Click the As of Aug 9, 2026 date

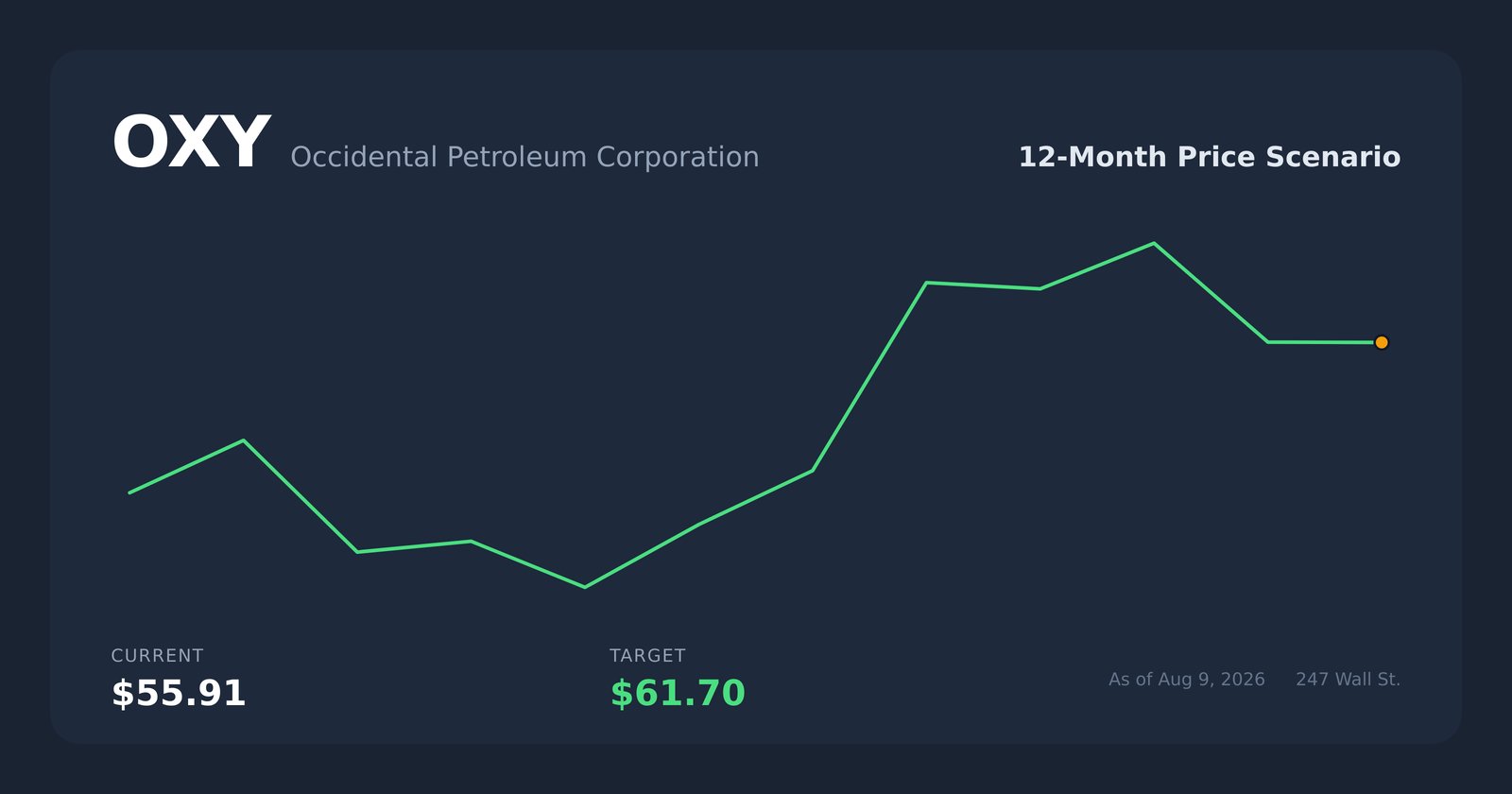(1186, 680)
